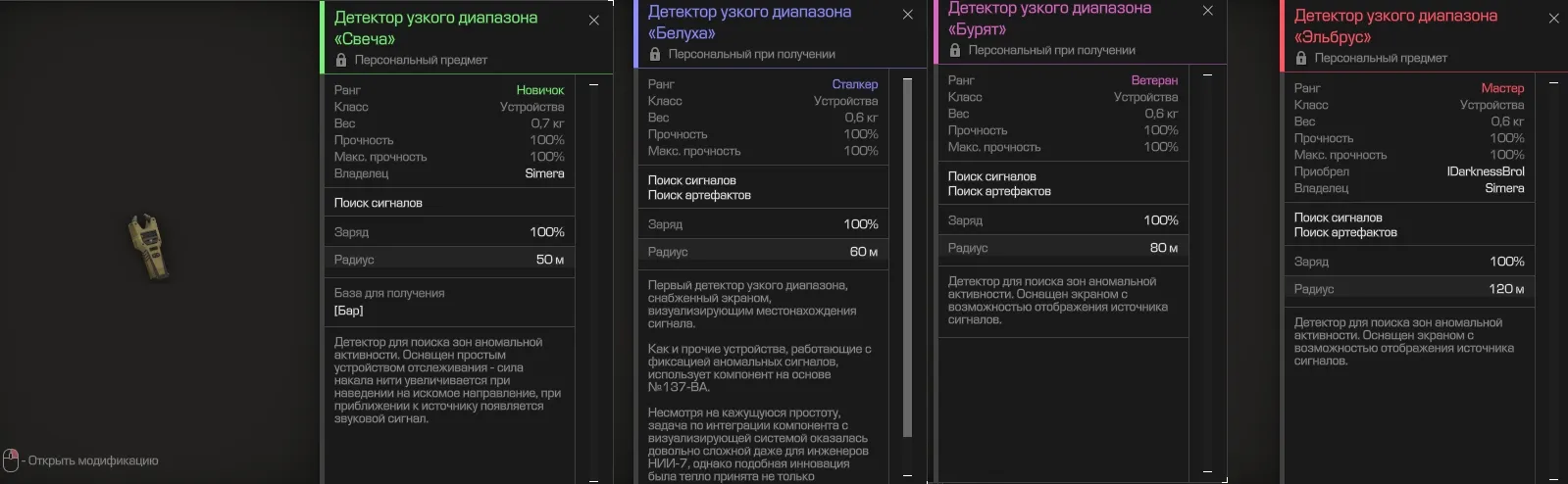Select the Радиус 50 м row
This screenshot has height=484, width=1568.
click(449, 260)
